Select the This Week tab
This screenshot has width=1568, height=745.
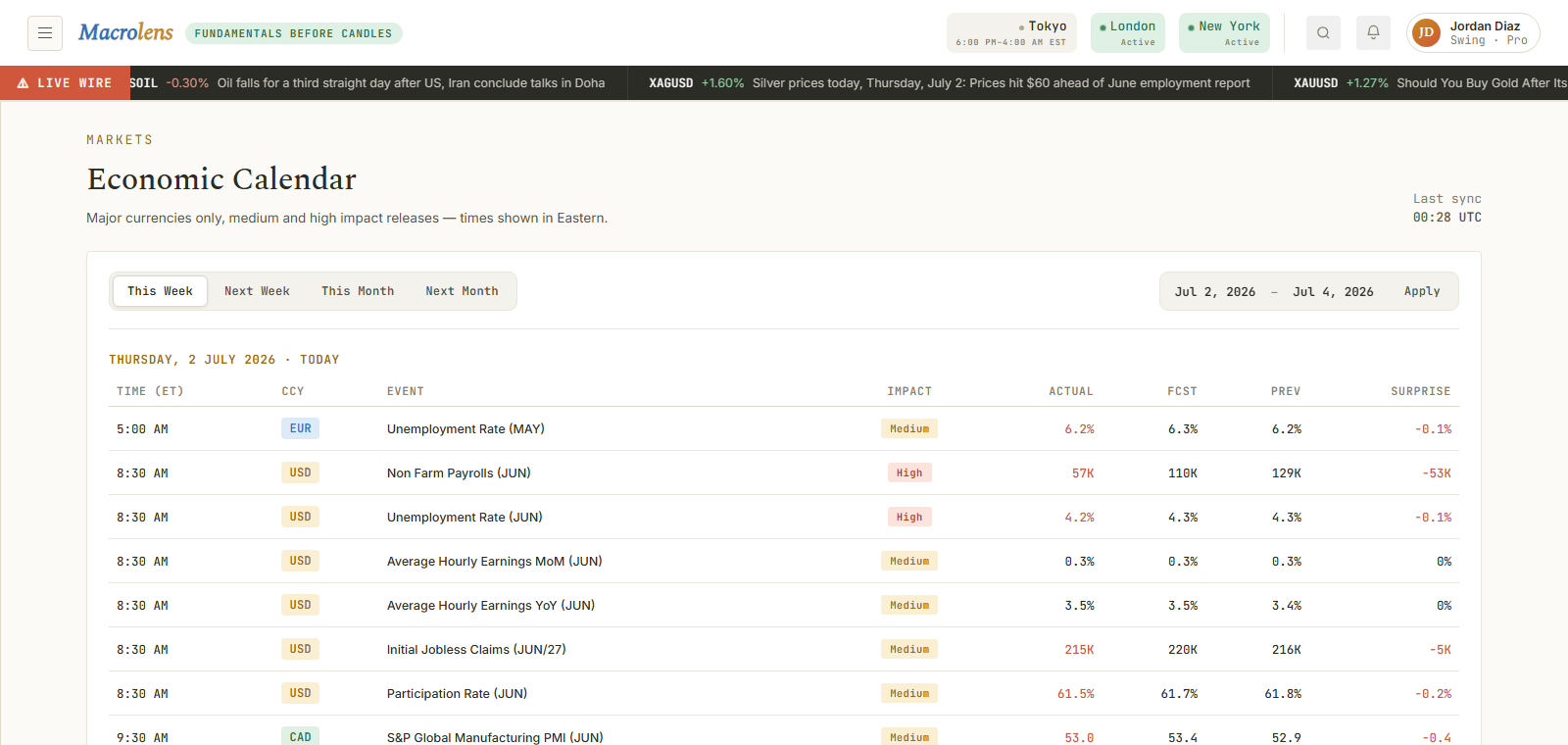pos(160,291)
